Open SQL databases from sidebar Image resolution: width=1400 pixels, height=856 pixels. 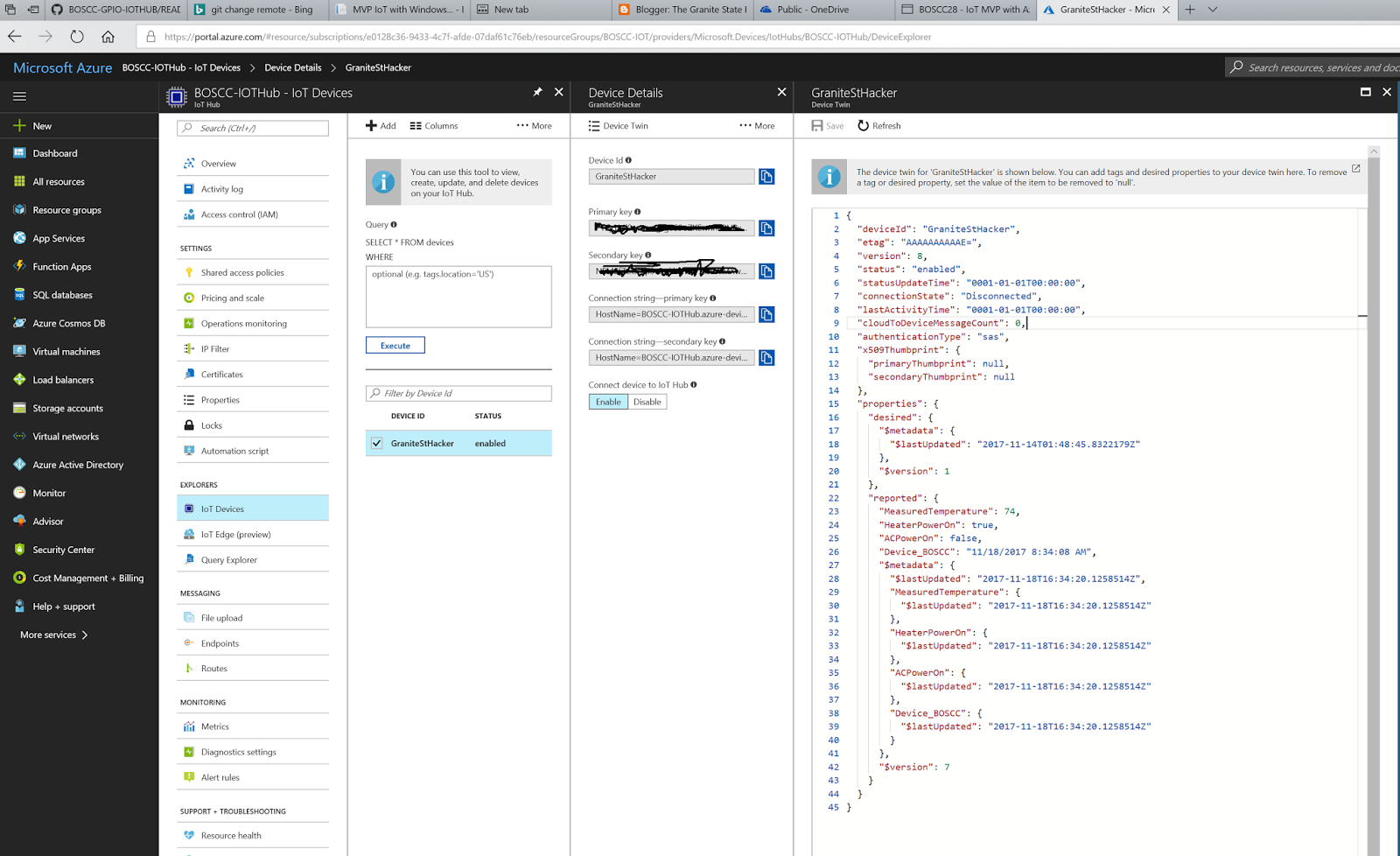click(x=62, y=295)
